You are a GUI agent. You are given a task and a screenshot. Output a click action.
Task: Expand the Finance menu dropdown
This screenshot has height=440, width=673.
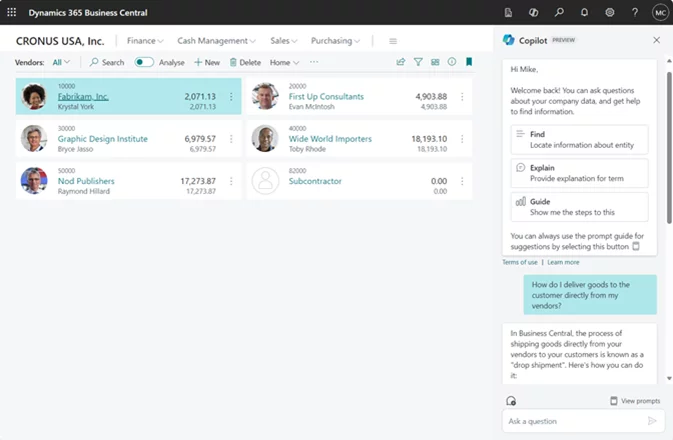pos(145,41)
